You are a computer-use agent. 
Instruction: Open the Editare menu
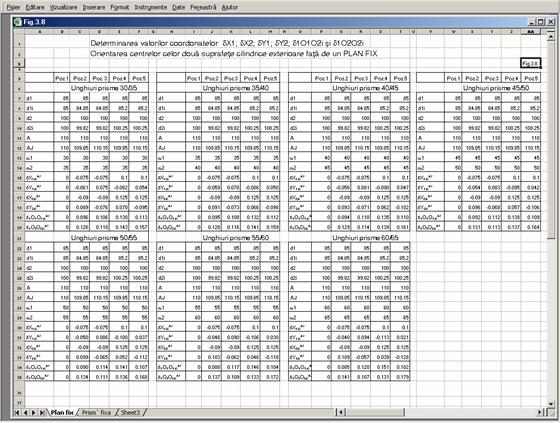35,7
